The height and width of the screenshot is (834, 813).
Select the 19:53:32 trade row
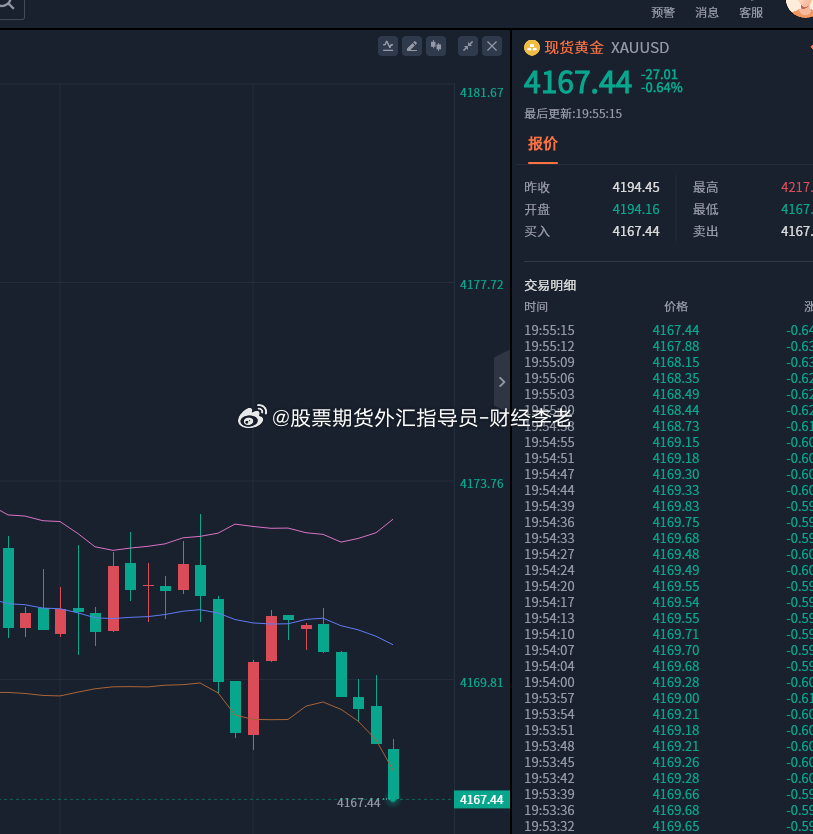click(668, 826)
